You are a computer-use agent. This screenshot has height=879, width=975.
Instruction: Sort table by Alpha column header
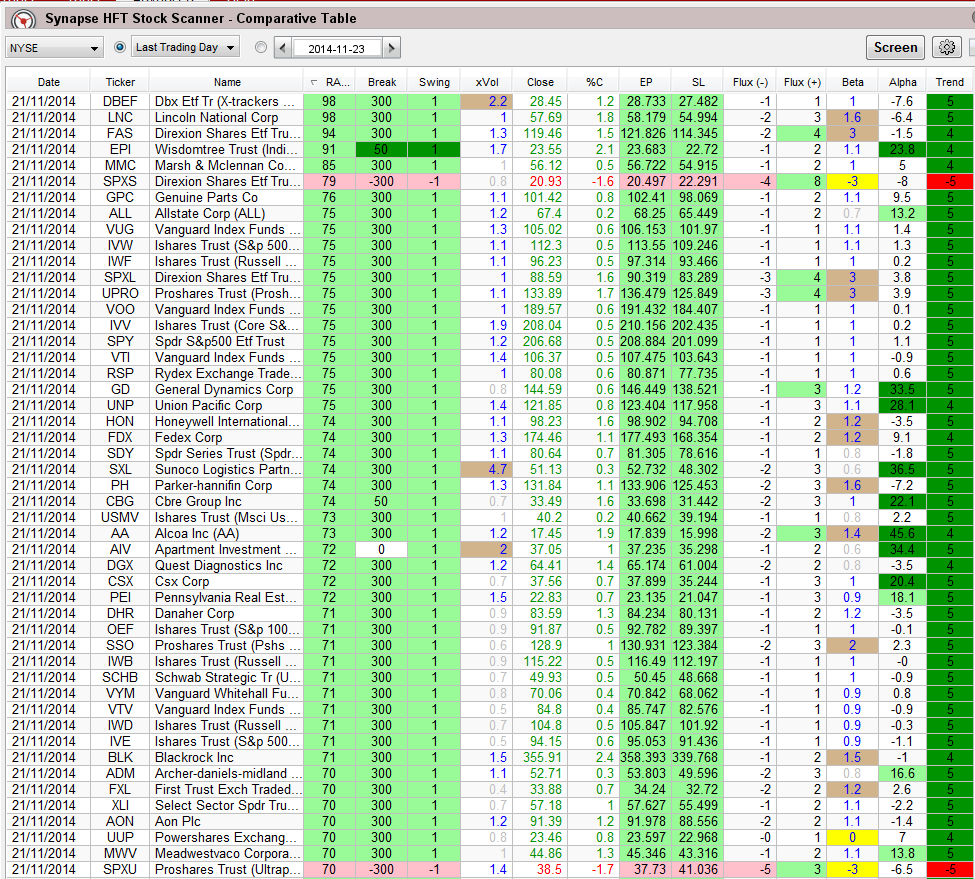902,82
